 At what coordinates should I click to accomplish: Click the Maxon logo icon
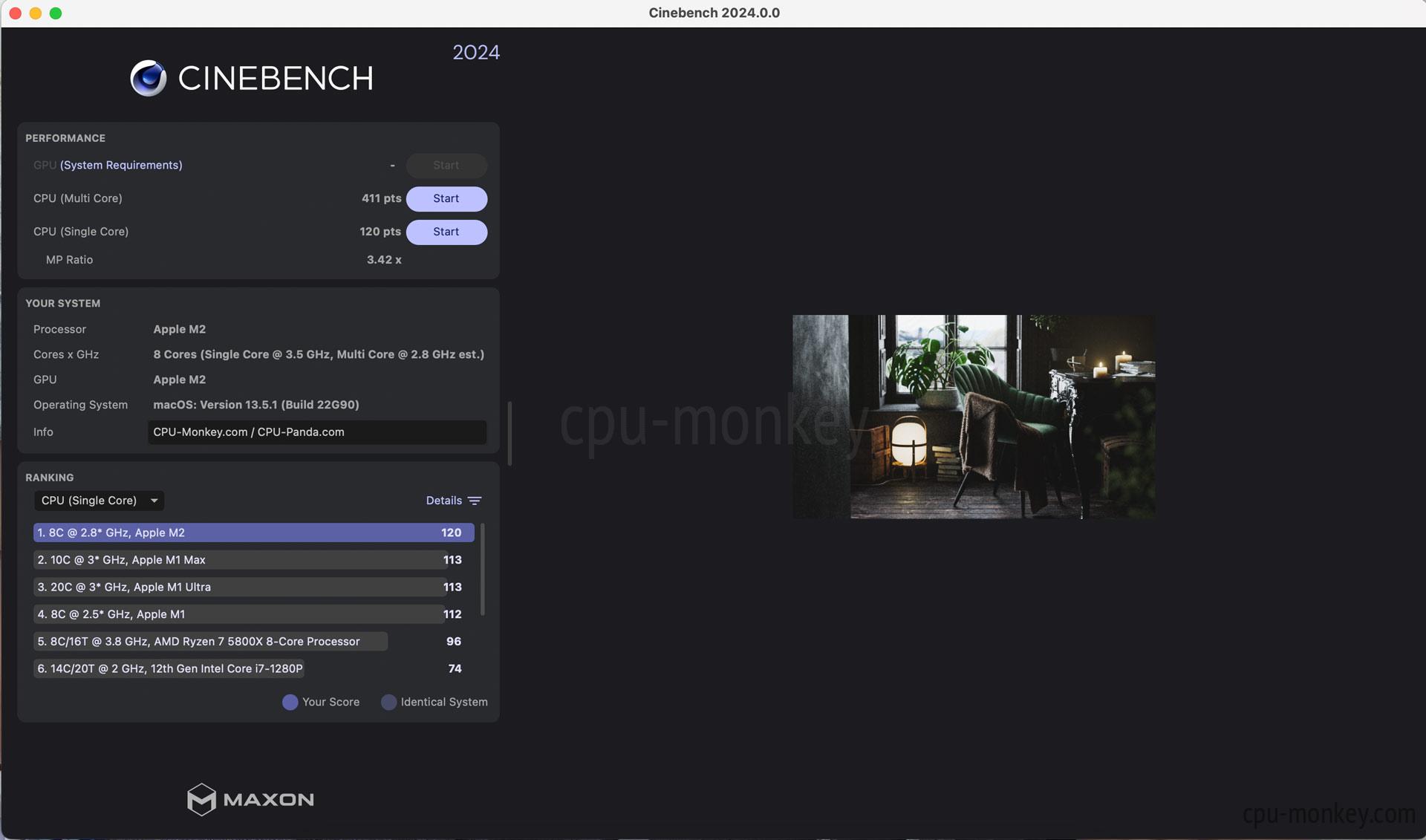click(x=201, y=800)
